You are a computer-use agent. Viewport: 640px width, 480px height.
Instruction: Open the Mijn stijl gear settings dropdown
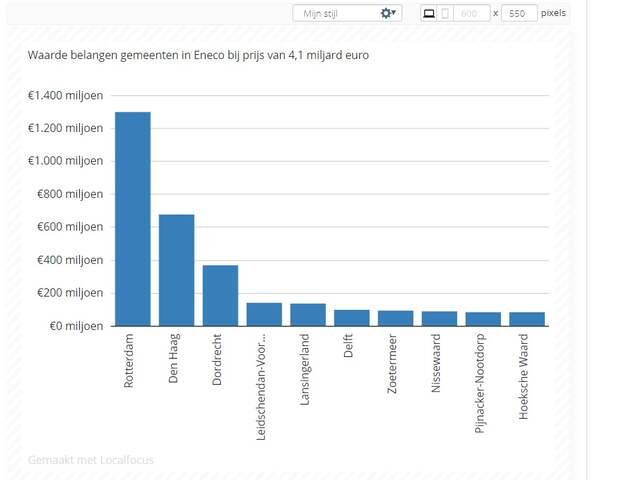388,13
